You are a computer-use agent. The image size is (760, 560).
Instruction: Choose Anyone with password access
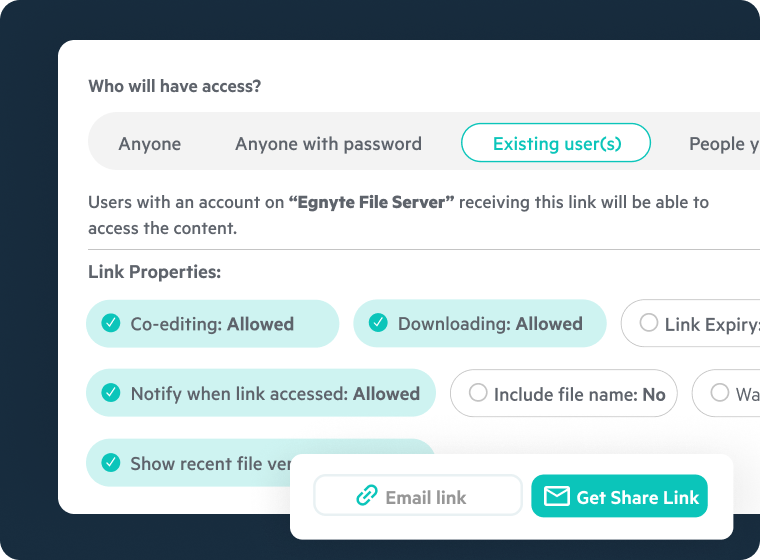(328, 144)
